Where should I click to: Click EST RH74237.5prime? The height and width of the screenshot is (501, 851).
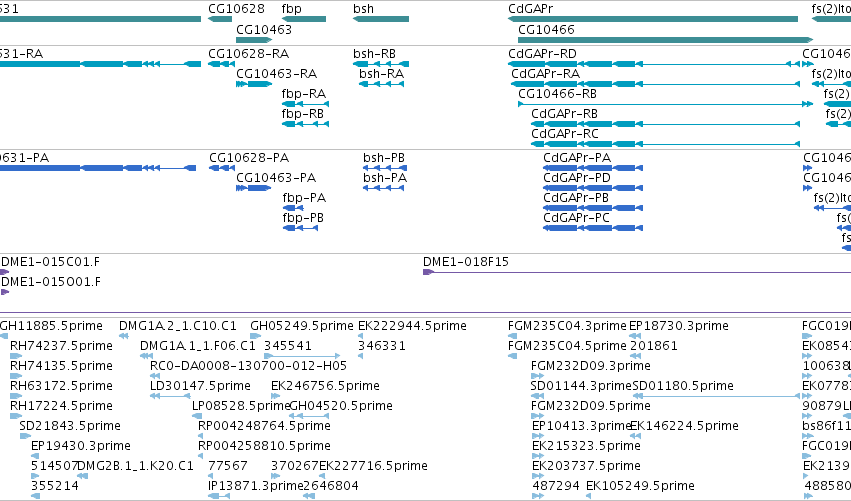61,346
